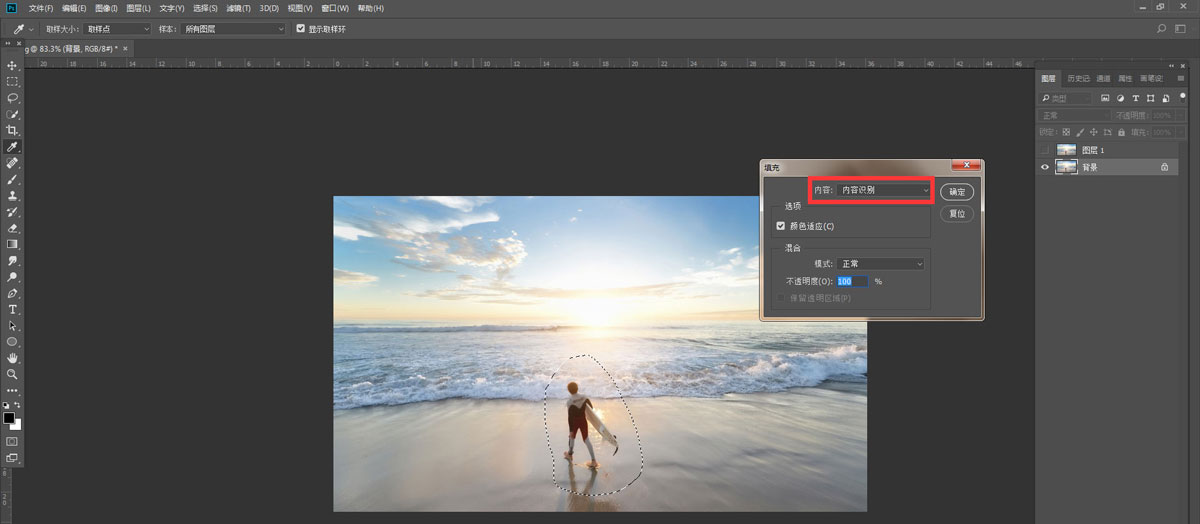Open the layer filter 类型 dropdown

pos(1068,98)
